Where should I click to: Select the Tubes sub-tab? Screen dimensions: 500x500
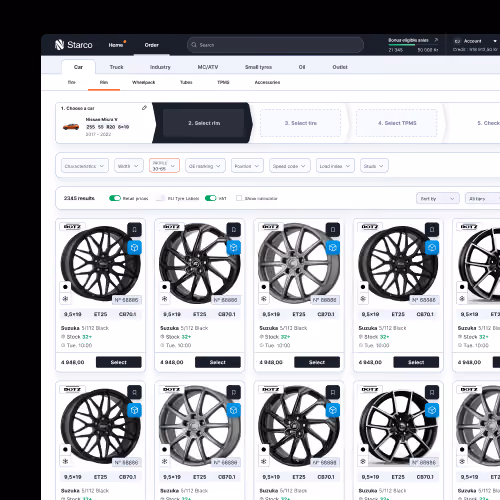click(186, 82)
